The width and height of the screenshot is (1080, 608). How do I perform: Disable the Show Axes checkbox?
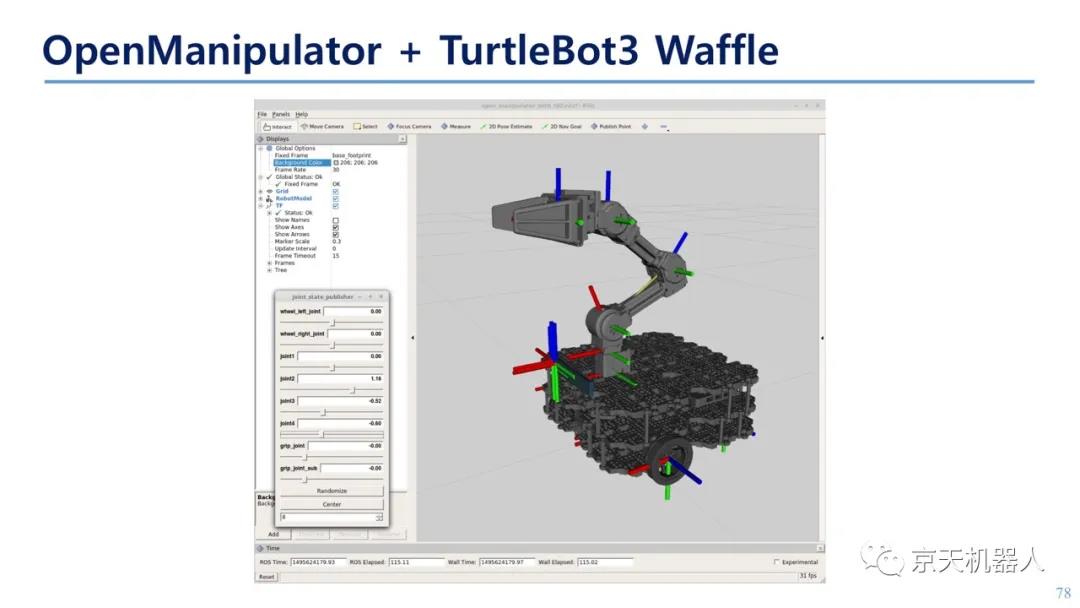coord(335,227)
